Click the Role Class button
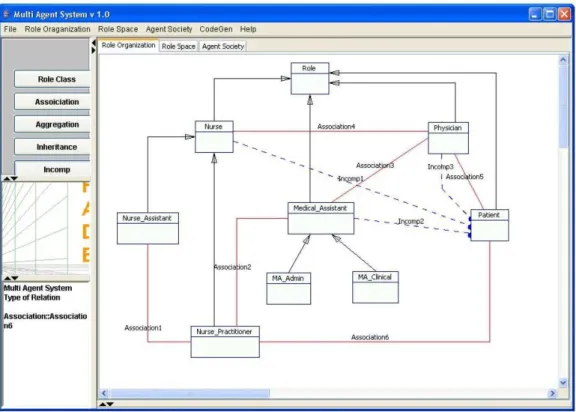 coord(52,79)
